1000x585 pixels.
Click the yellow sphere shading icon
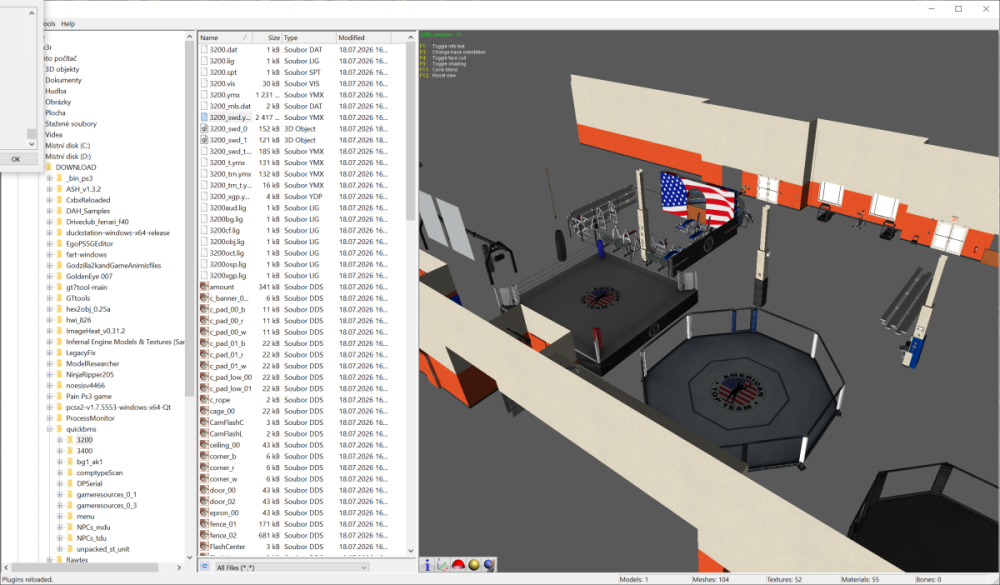[474, 565]
